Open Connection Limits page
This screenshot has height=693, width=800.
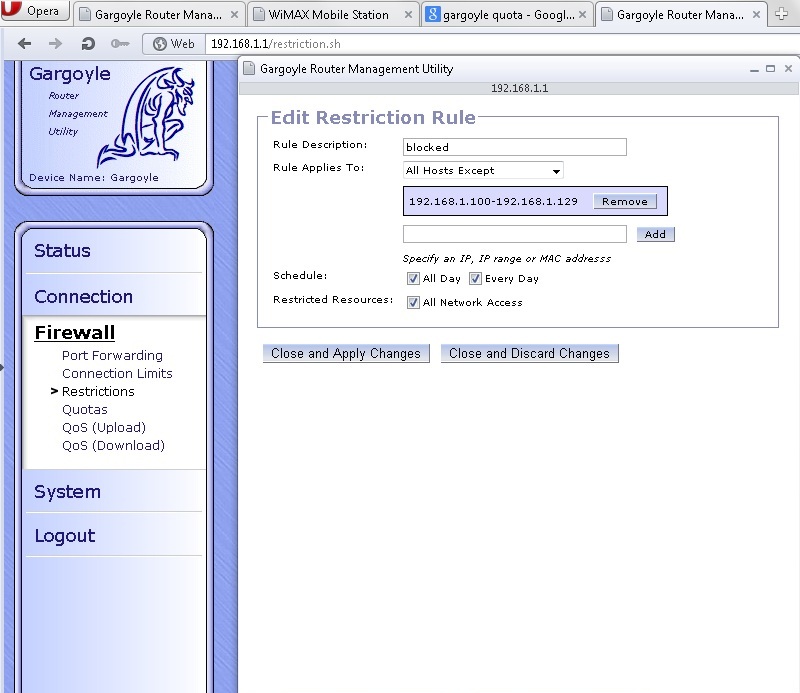pos(117,373)
